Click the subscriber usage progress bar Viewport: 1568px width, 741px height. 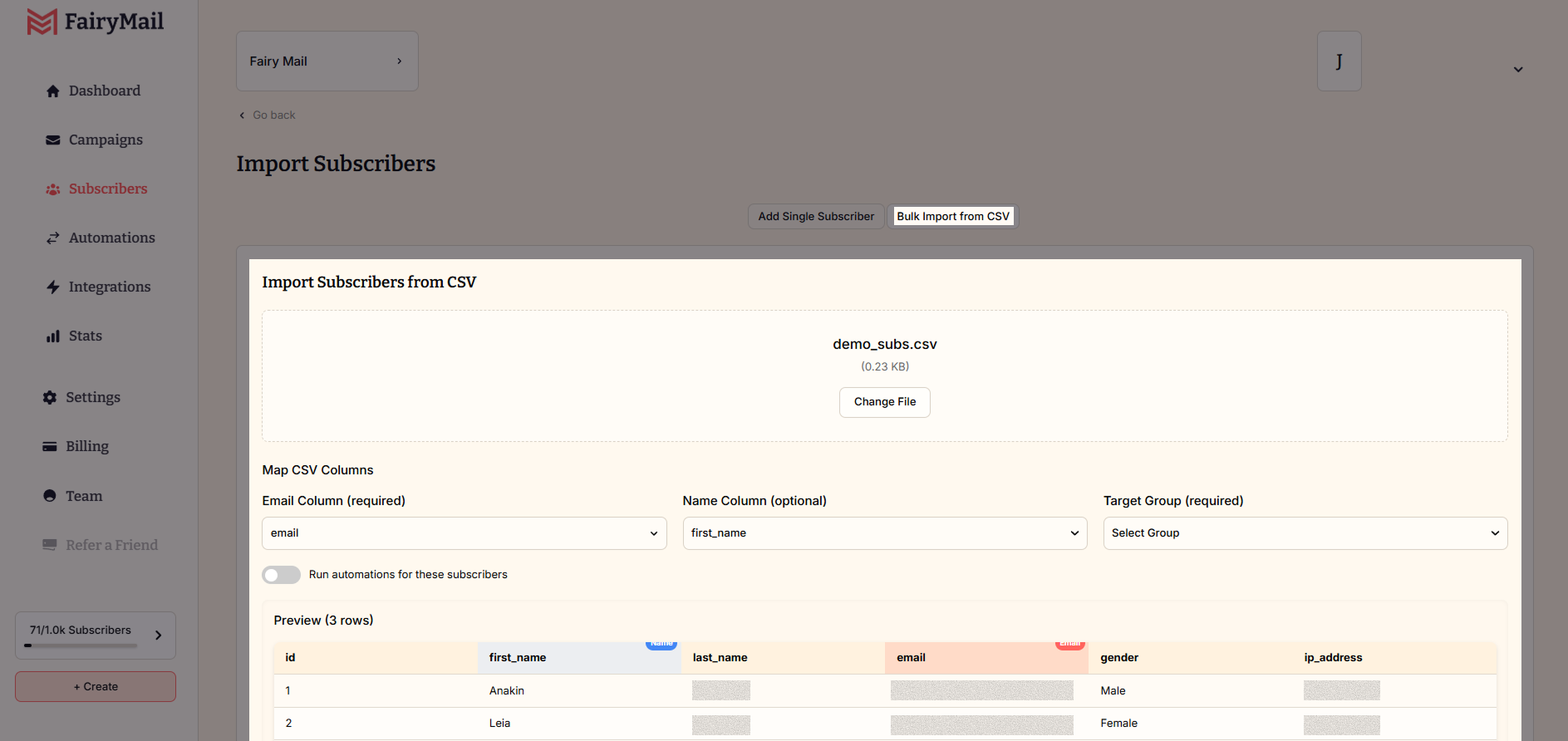81,645
